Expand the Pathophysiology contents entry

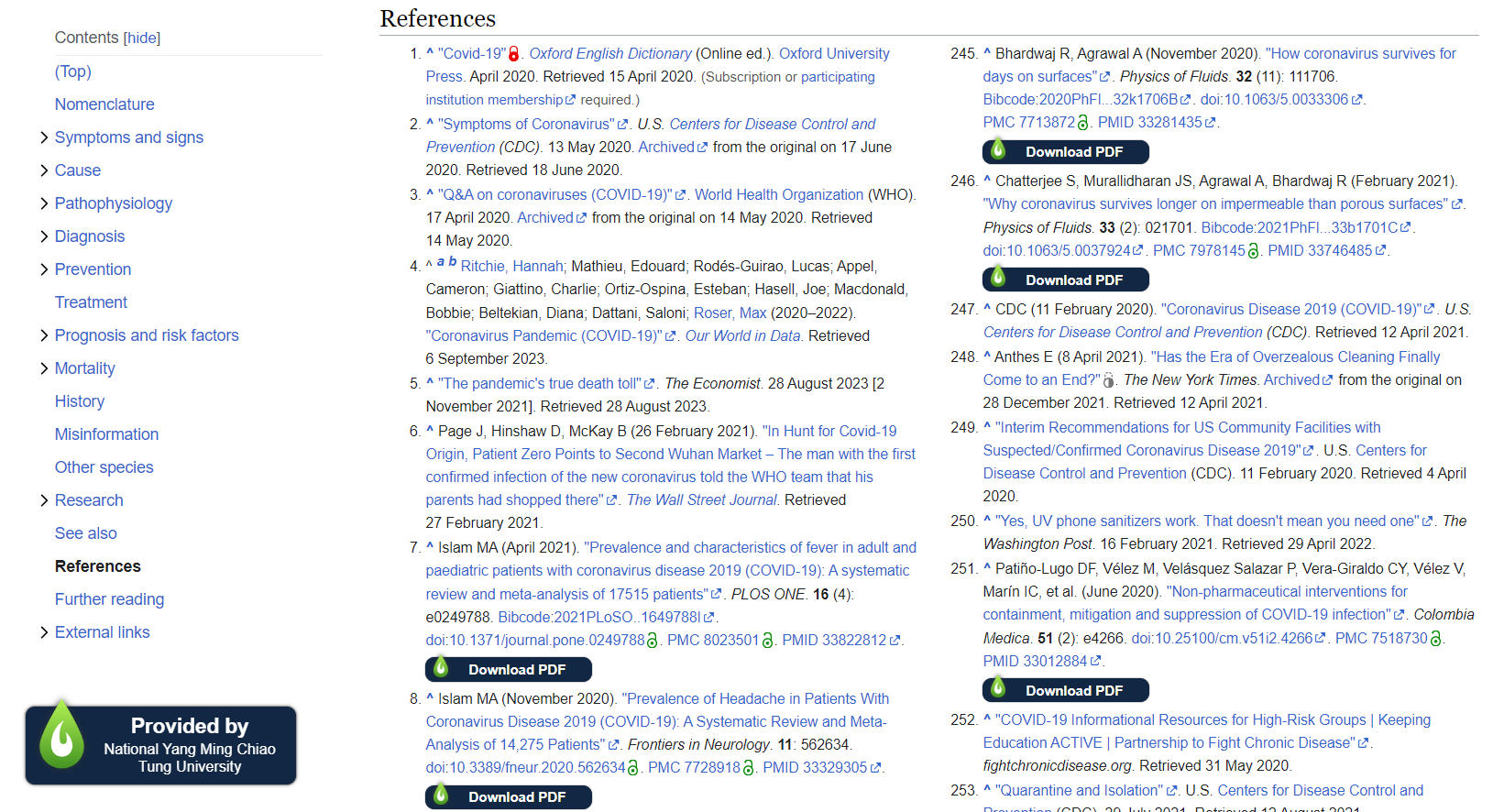[x=44, y=203]
